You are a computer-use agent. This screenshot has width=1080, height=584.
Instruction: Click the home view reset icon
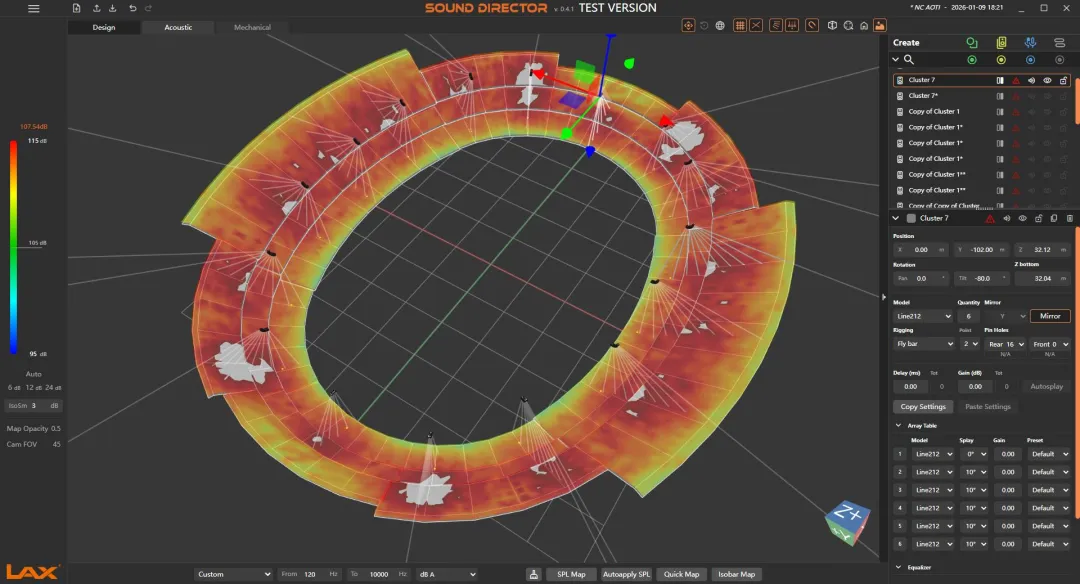click(x=864, y=25)
